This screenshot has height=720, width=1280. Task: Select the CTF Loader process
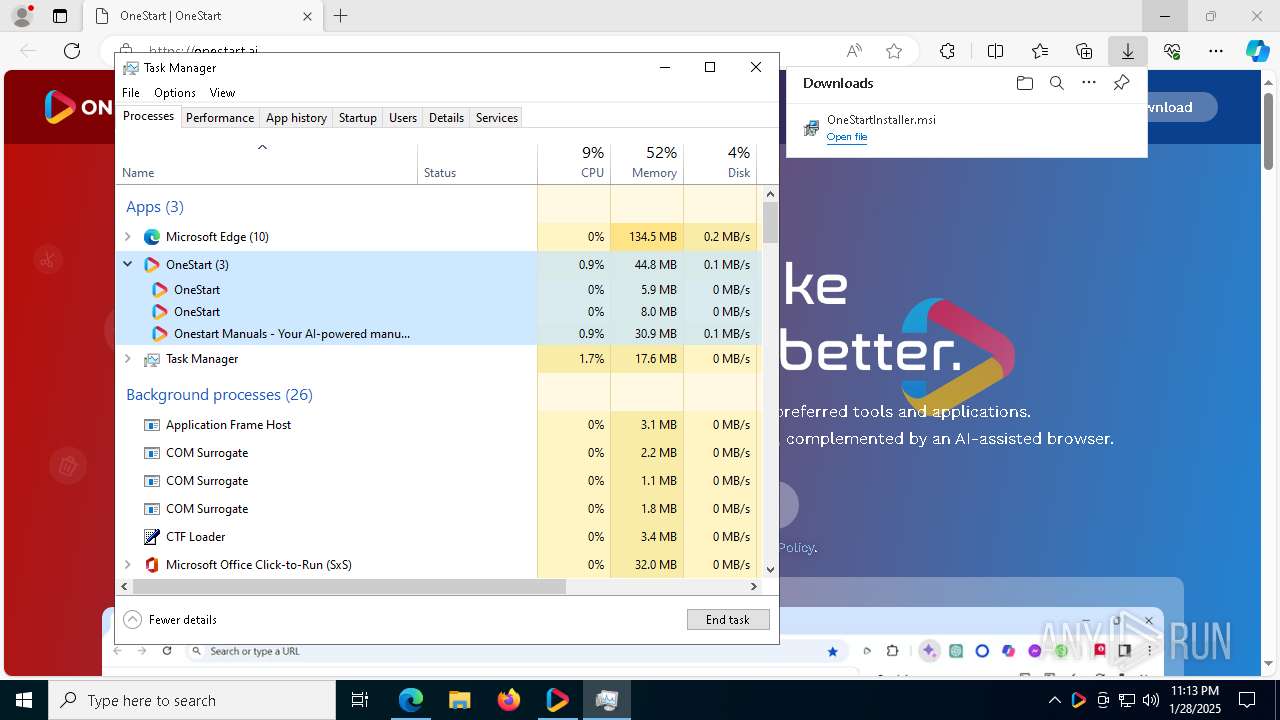[x=438, y=537]
